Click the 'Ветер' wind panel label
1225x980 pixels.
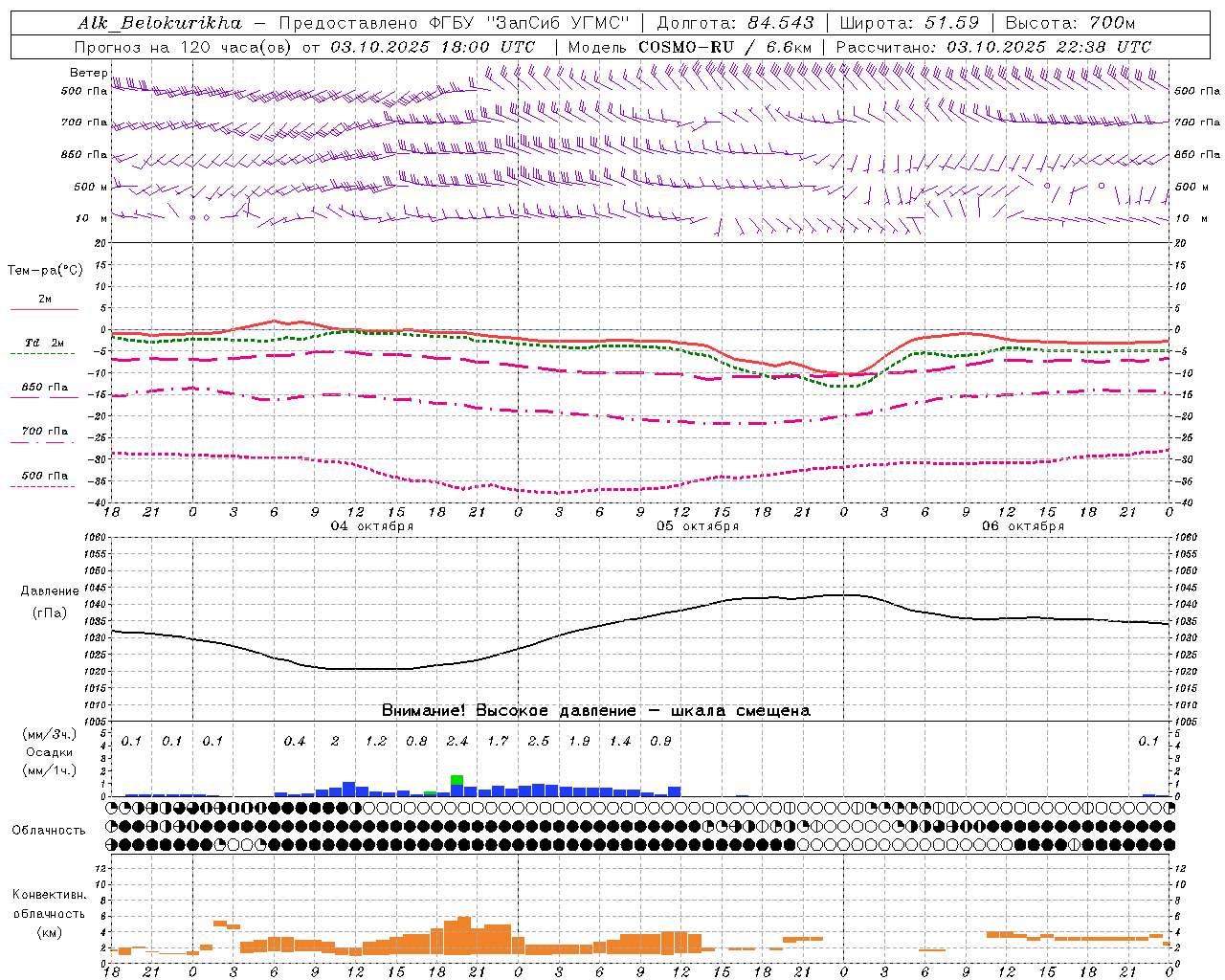tap(88, 73)
